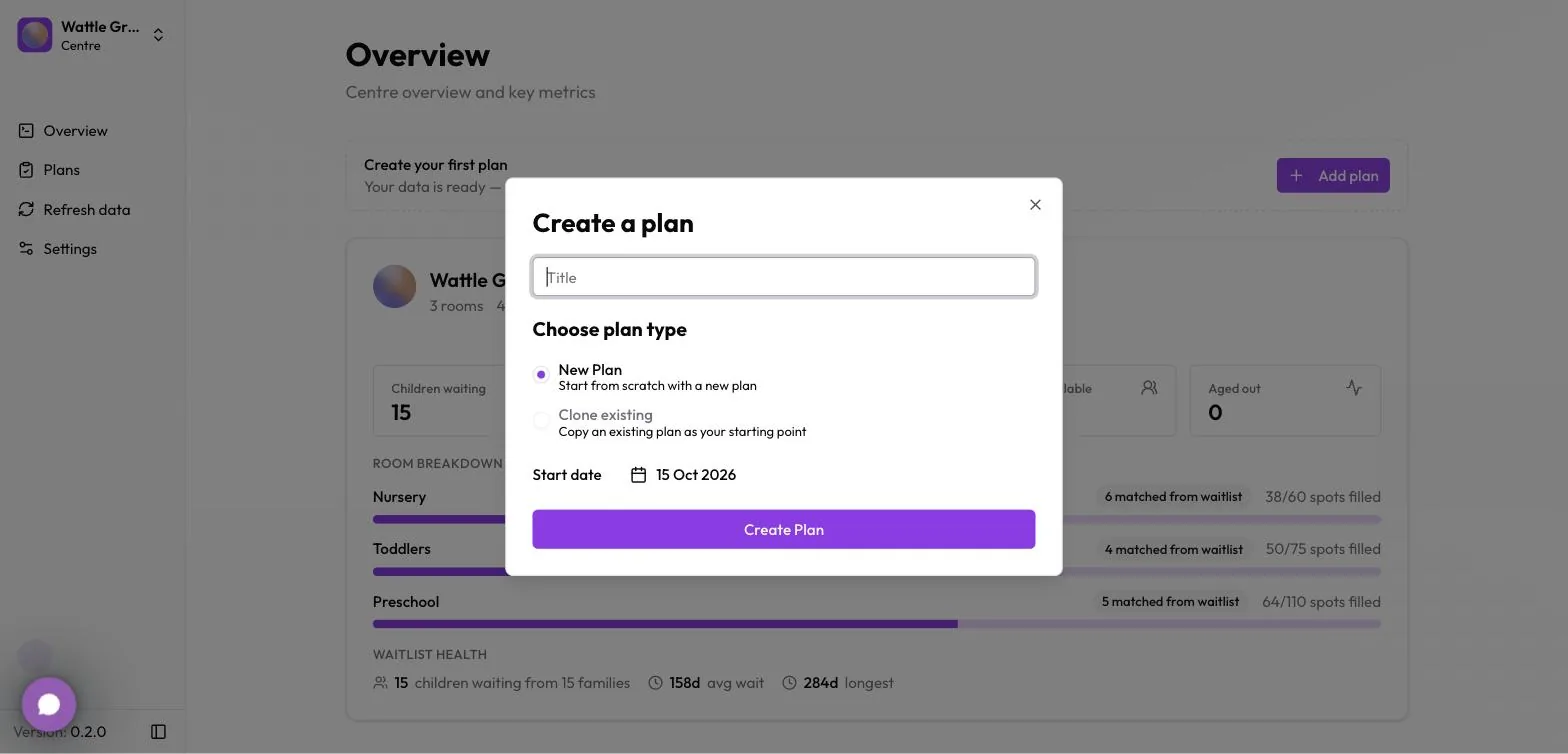Click the '4 matched from waitlist' badge
The image size is (1568, 754).
pyautogui.click(x=1173, y=549)
